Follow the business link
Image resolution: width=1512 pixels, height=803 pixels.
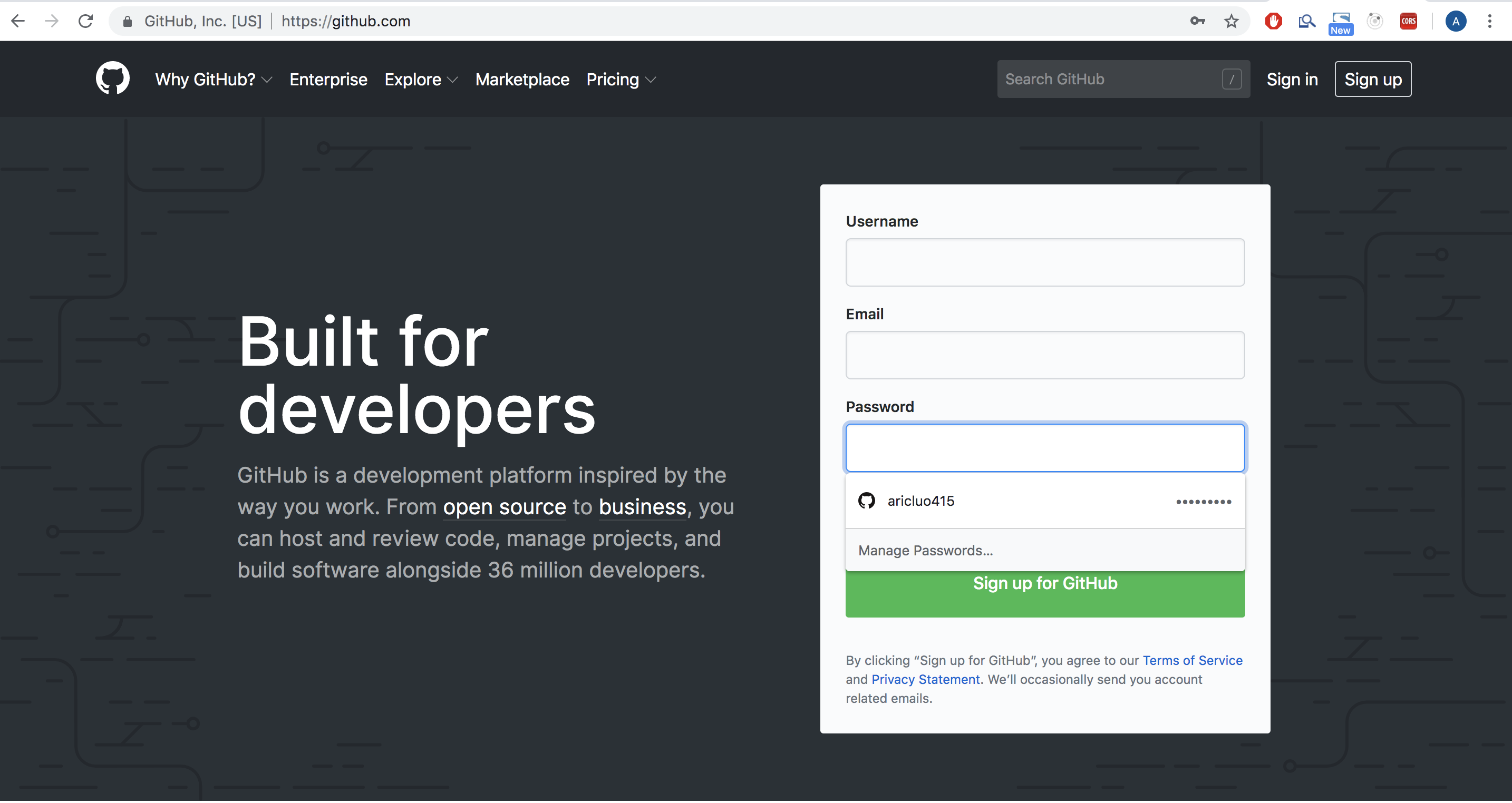642,507
